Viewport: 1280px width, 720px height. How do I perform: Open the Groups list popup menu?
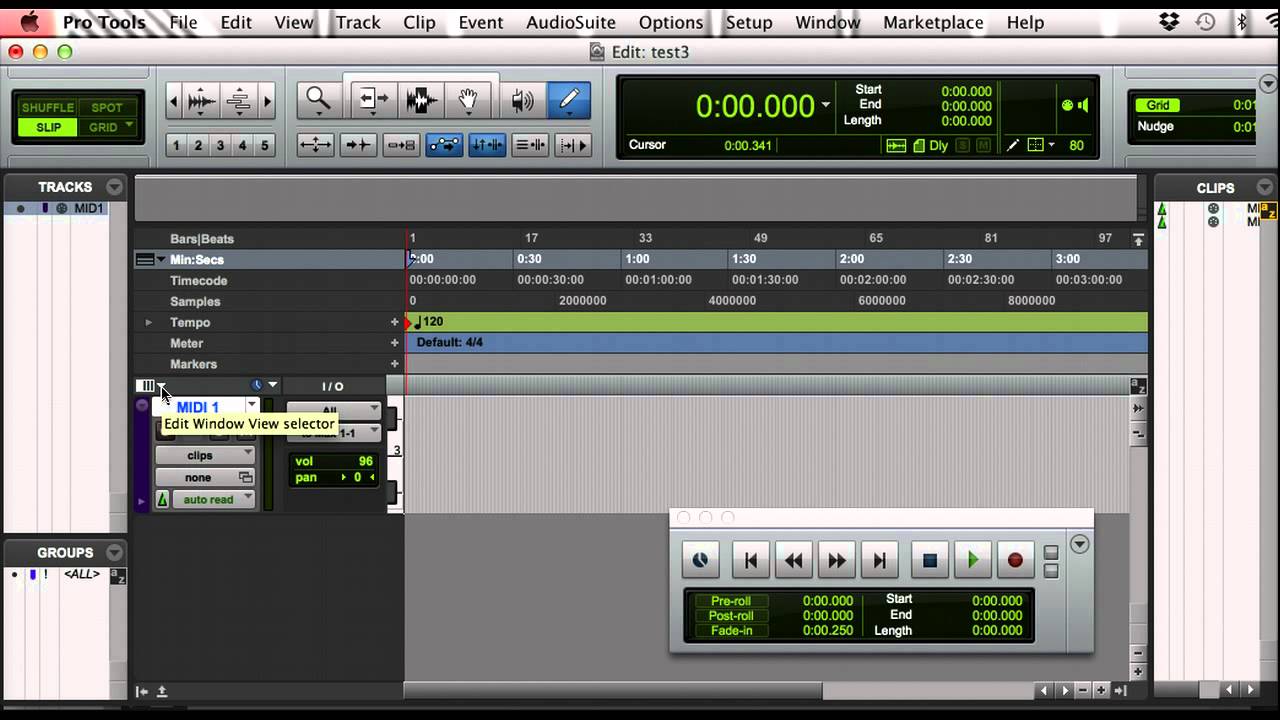114,552
